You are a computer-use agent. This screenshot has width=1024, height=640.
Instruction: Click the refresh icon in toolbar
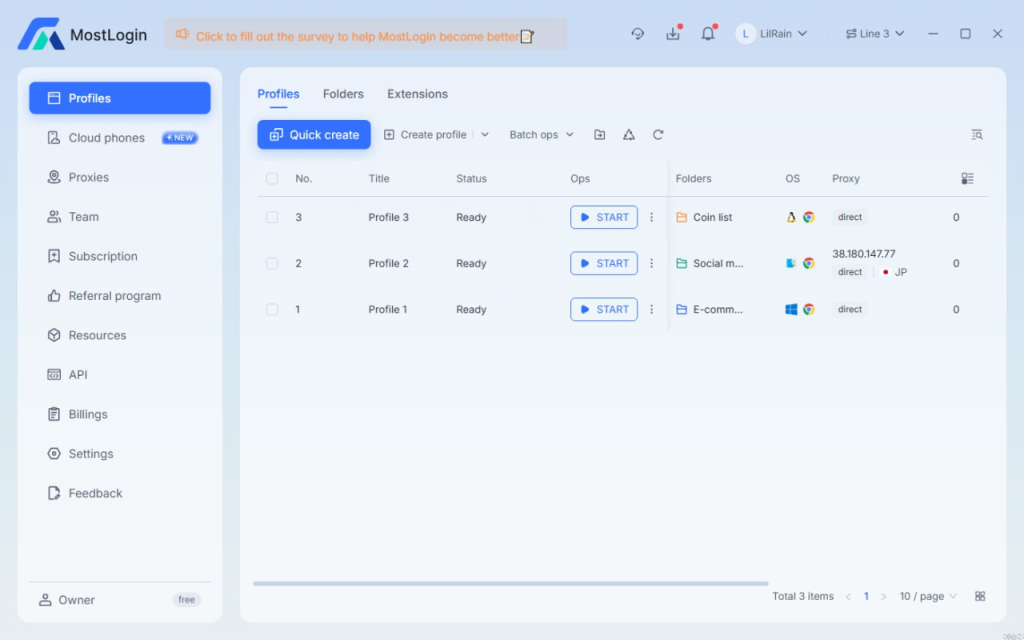pos(658,135)
